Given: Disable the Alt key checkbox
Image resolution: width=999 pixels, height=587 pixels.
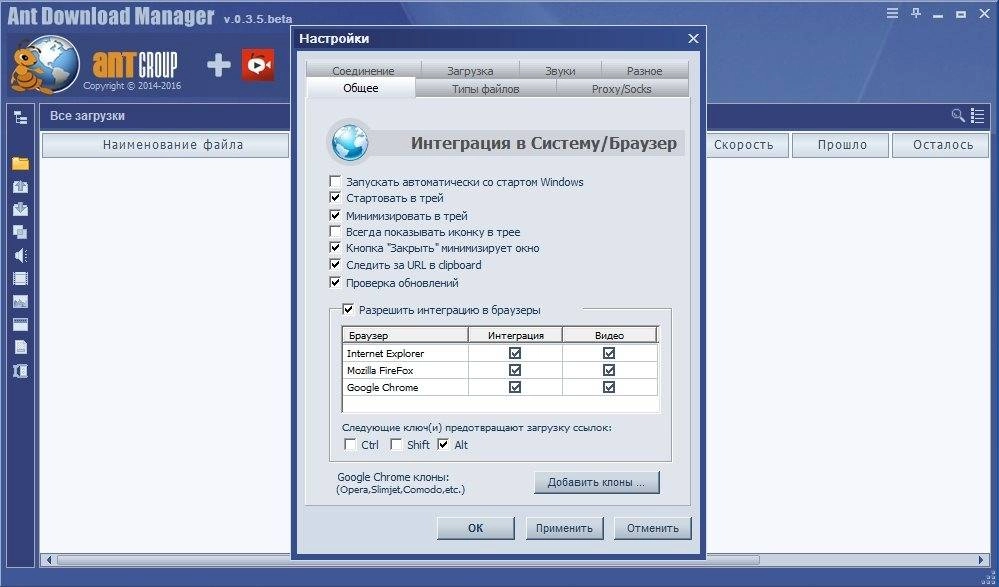Looking at the screenshot, I should 443,445.
